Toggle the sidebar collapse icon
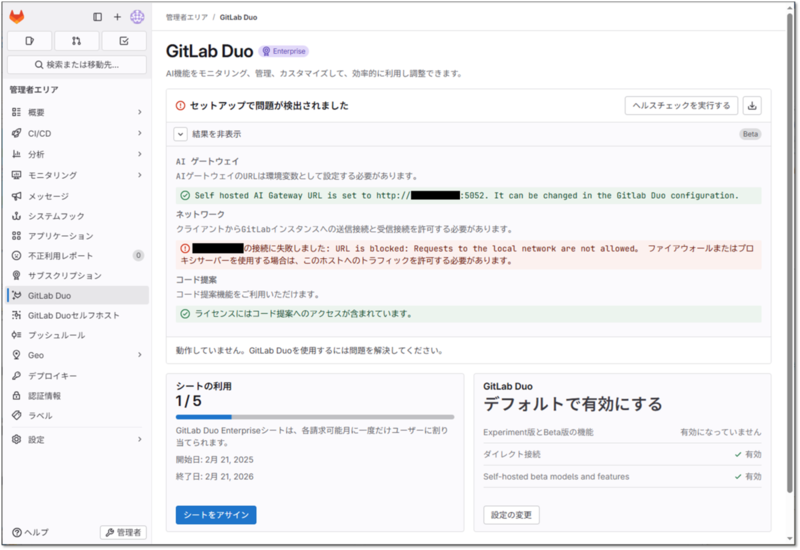The width and height of the screenshot is (800, 550). [97, 17]
